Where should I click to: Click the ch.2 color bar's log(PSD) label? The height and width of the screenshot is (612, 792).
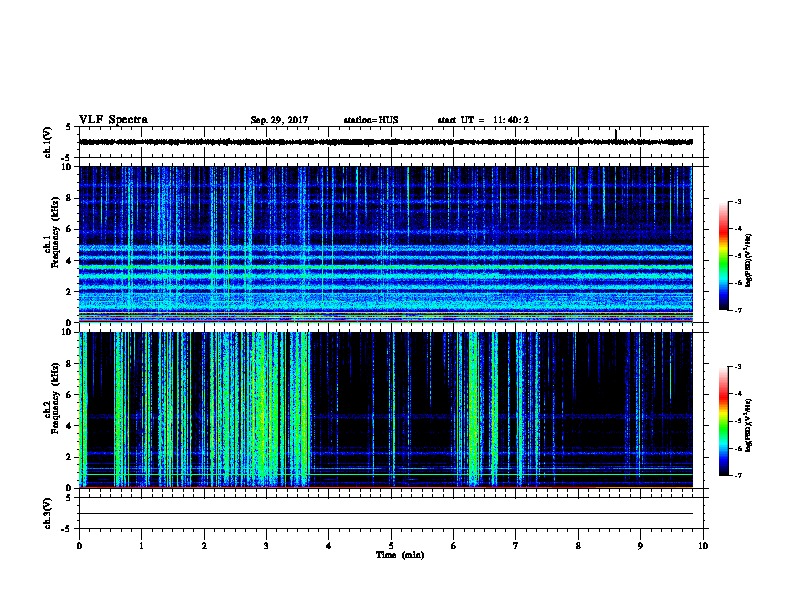click(748, 425)
